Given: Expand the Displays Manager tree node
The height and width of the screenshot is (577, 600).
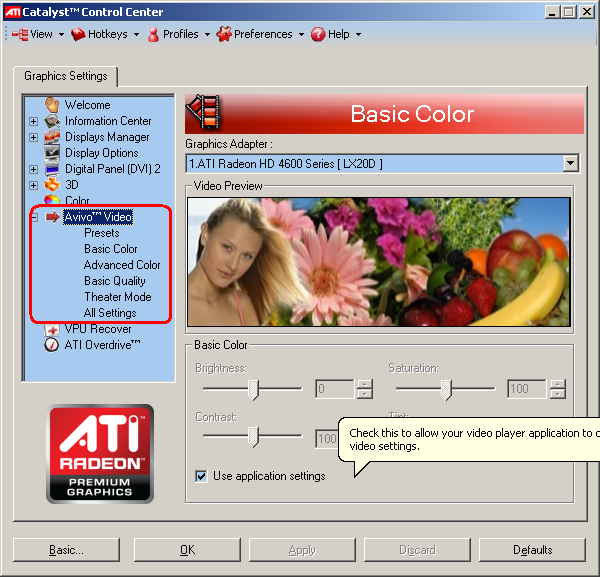Looking at the screenshot, I should click(x=34, y=137).
